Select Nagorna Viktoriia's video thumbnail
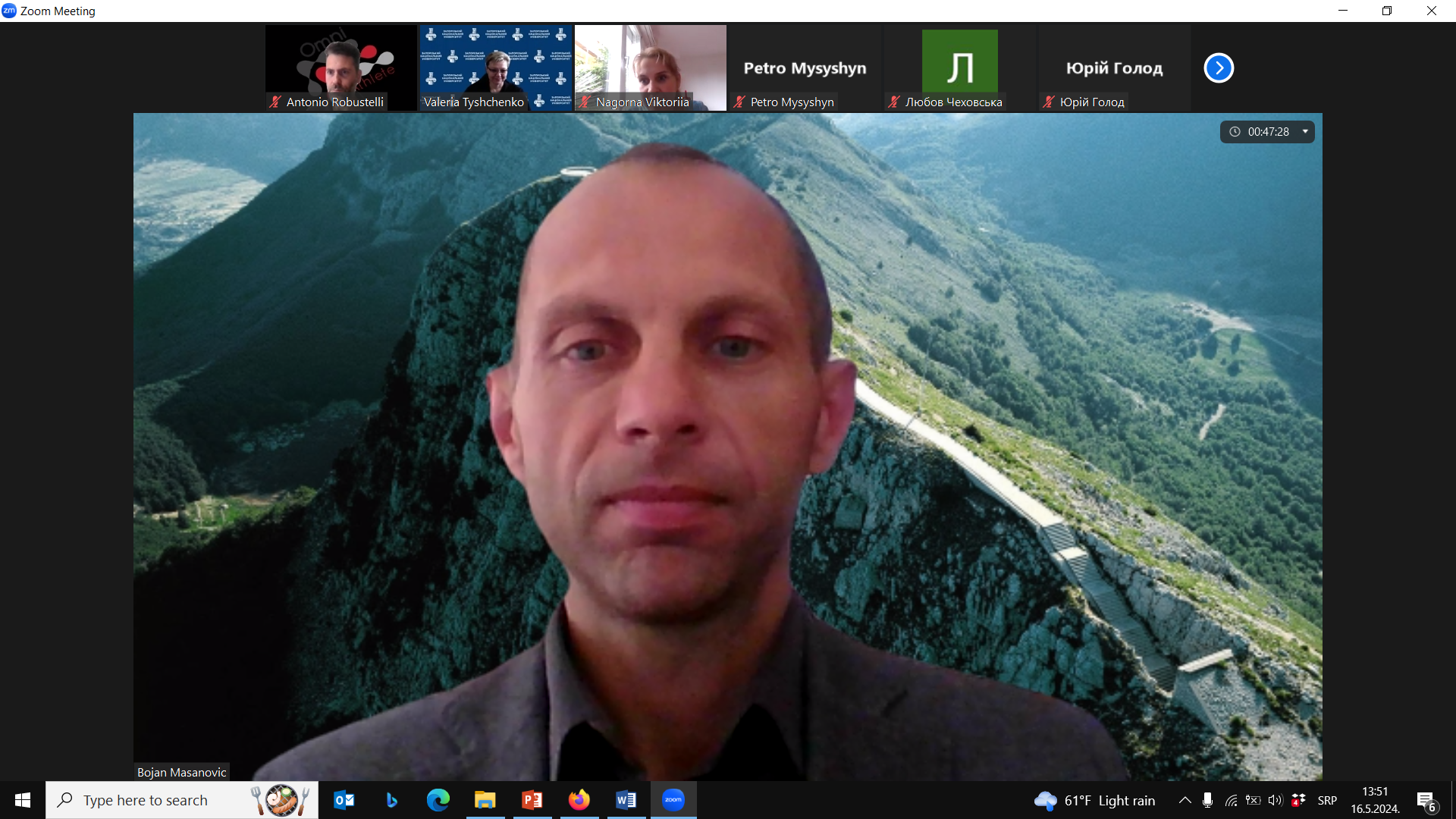 tap(651, 68)
